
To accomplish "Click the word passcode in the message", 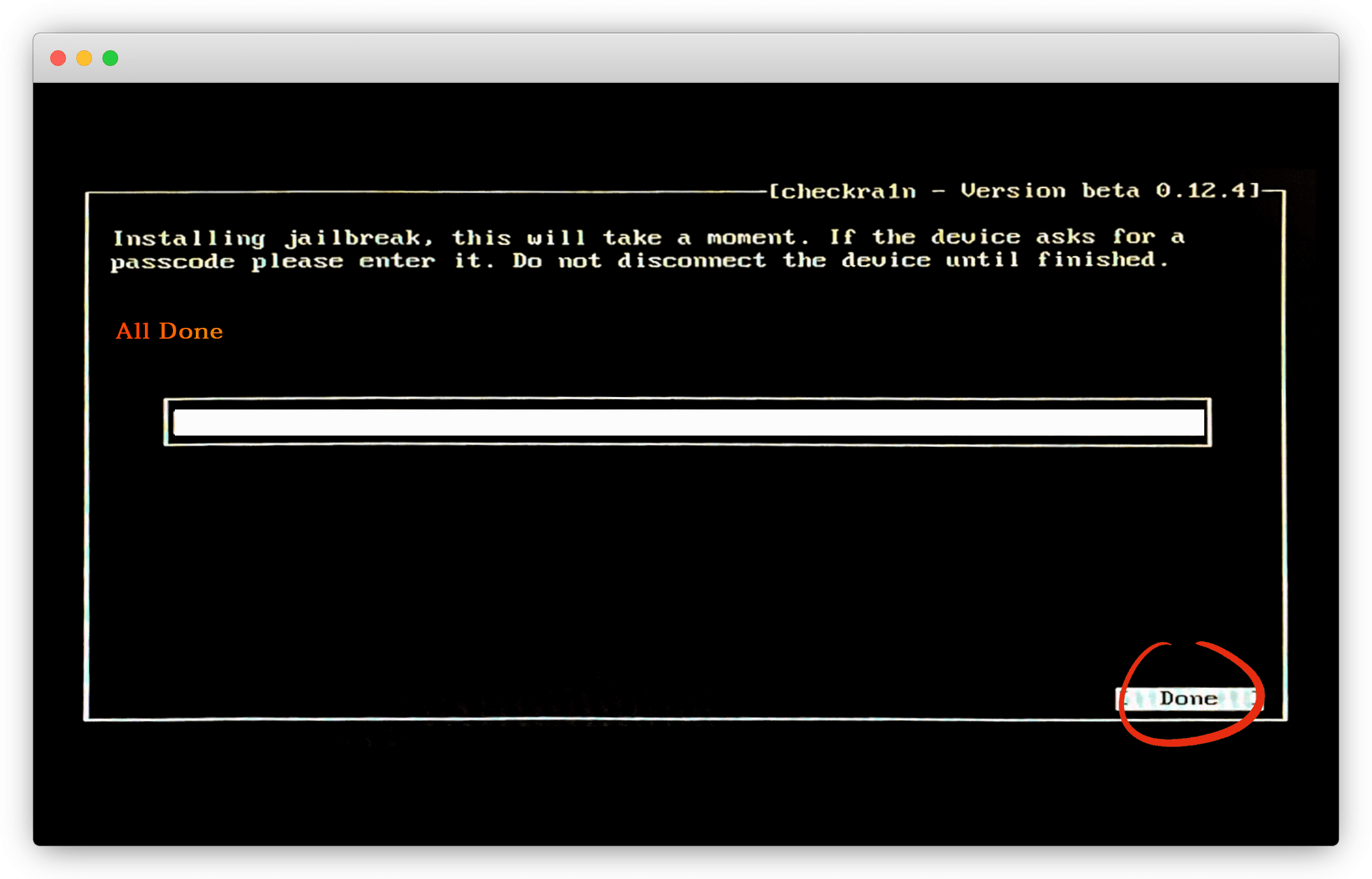I will pos(172,262).
